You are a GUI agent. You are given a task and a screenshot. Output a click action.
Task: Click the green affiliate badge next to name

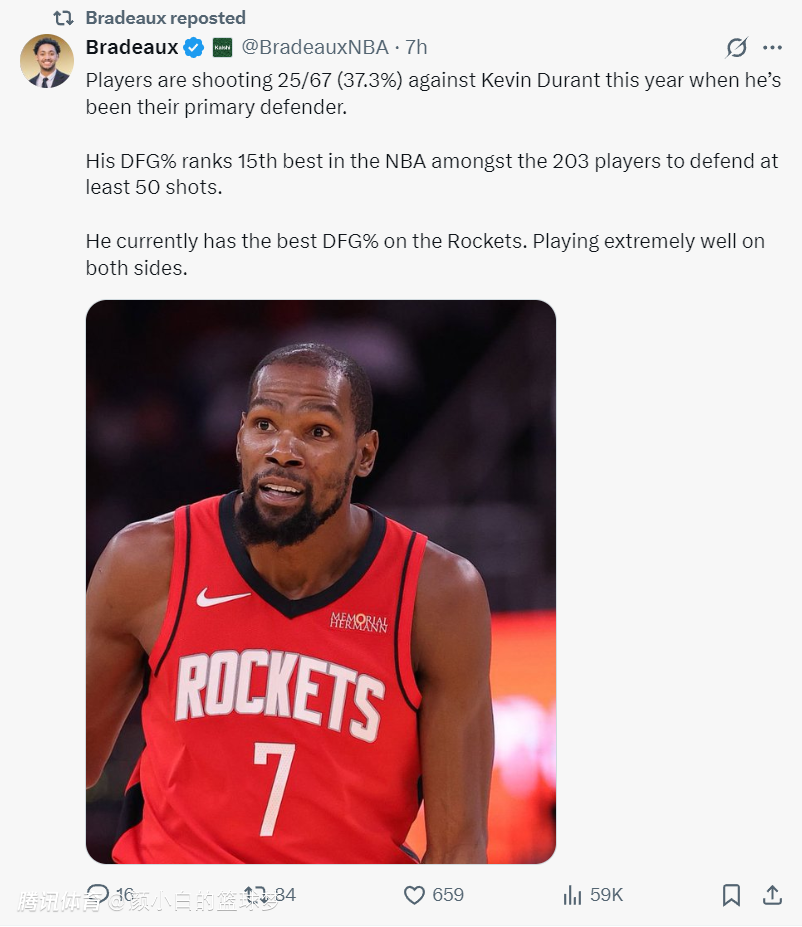[222, 47]
